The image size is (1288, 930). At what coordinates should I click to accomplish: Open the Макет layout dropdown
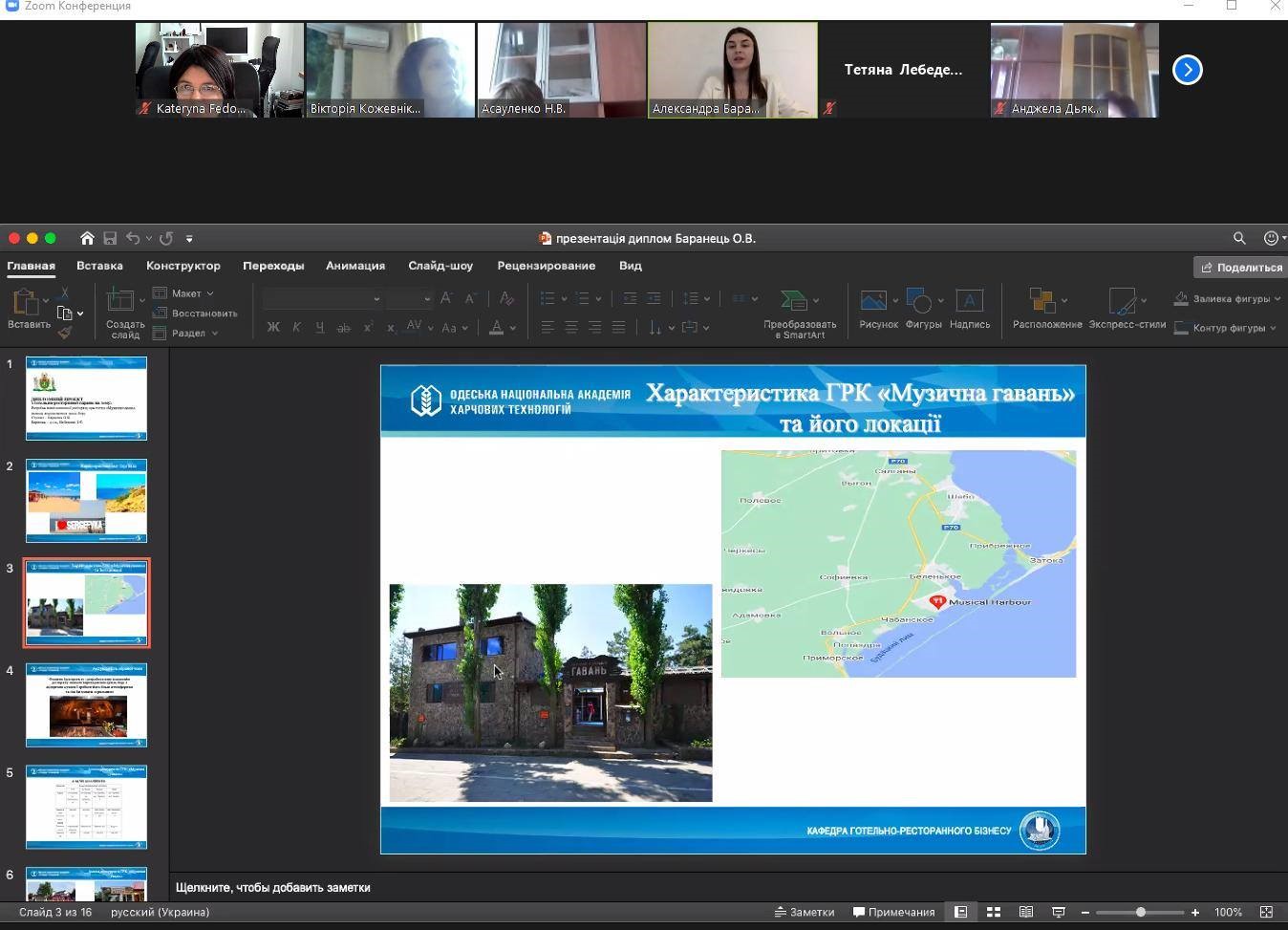pyautogui.click(x=183, y=293)
